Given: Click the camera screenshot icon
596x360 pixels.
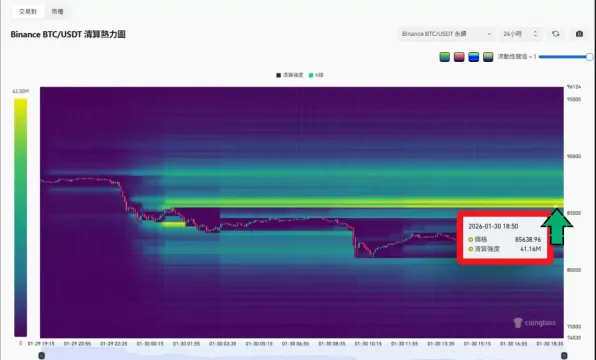Looking at the screenshot, I should (x=579, y=34).
